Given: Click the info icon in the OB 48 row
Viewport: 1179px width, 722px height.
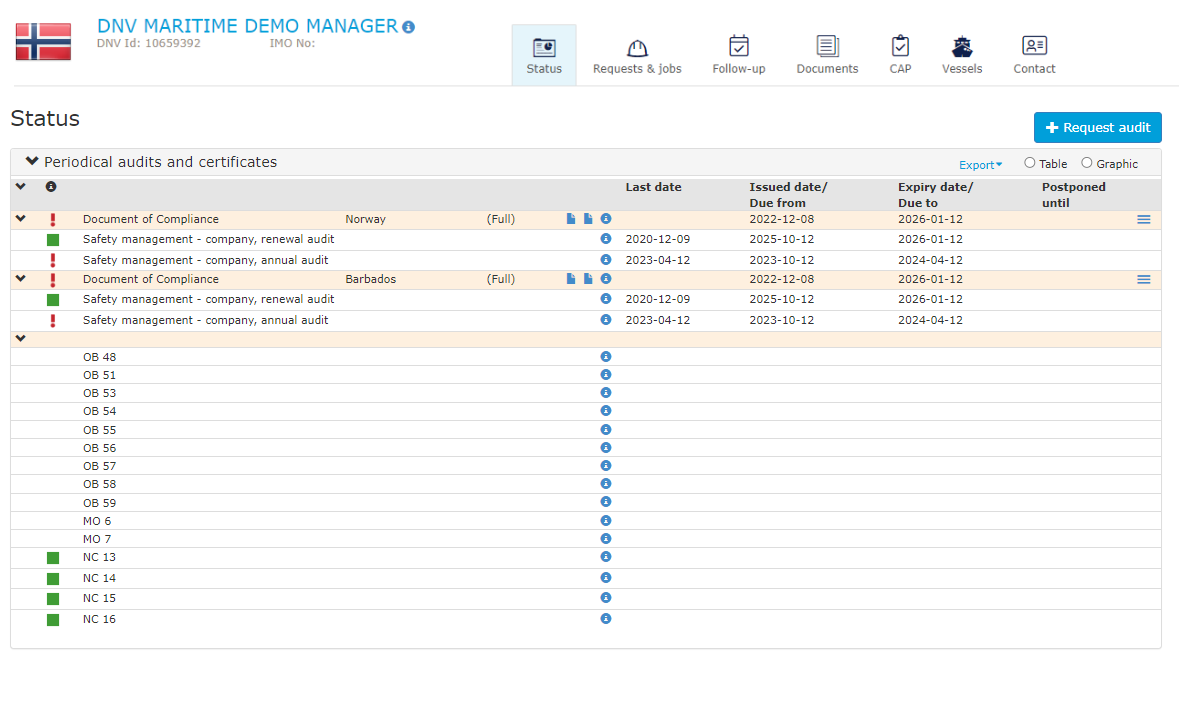Looking at the screenshot, I should pyautogui.click(x=605, y=357).
